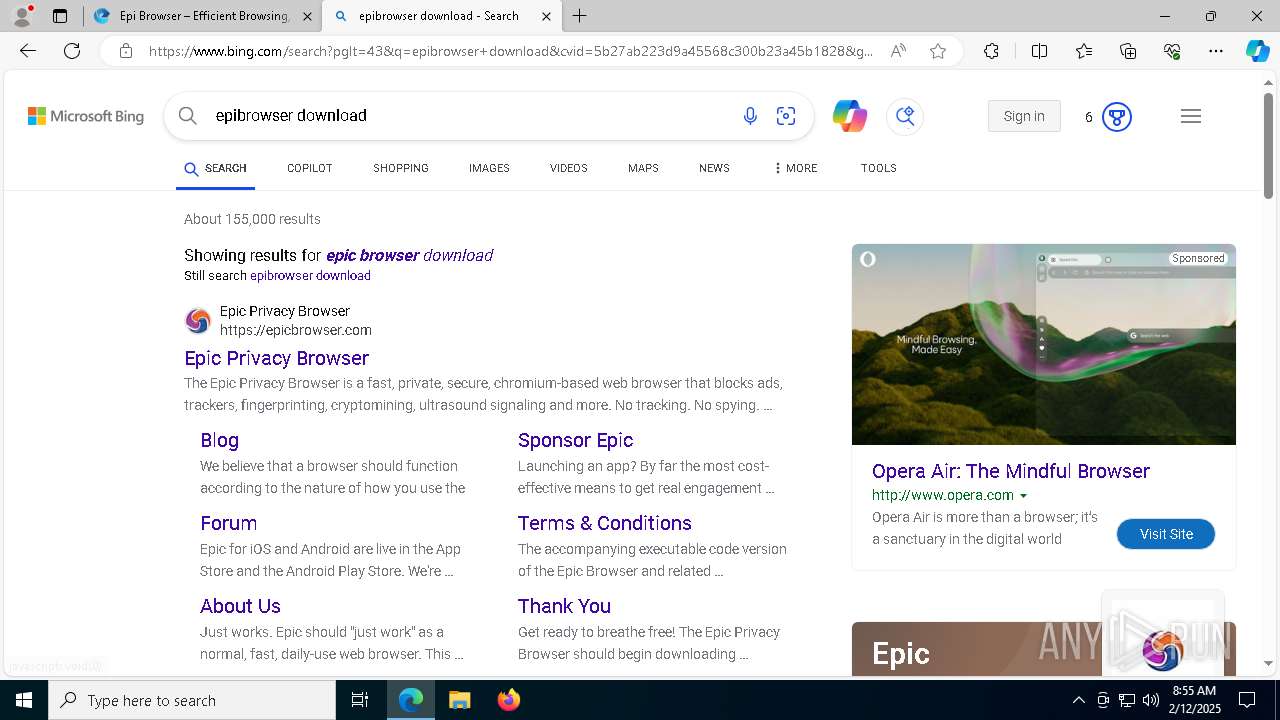Open the Epic Privacy Browser result link
The height and width of the screenshot is (720, 1280).
coord(277,358)
